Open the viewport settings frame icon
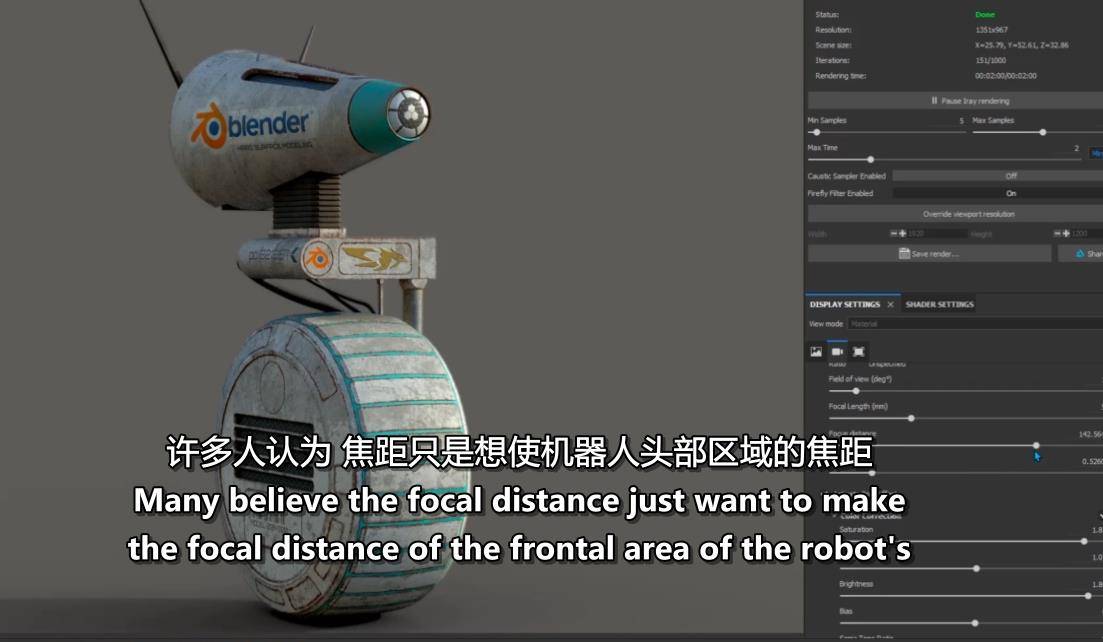This screenshot has width=1103, height=642. [858, 352]
